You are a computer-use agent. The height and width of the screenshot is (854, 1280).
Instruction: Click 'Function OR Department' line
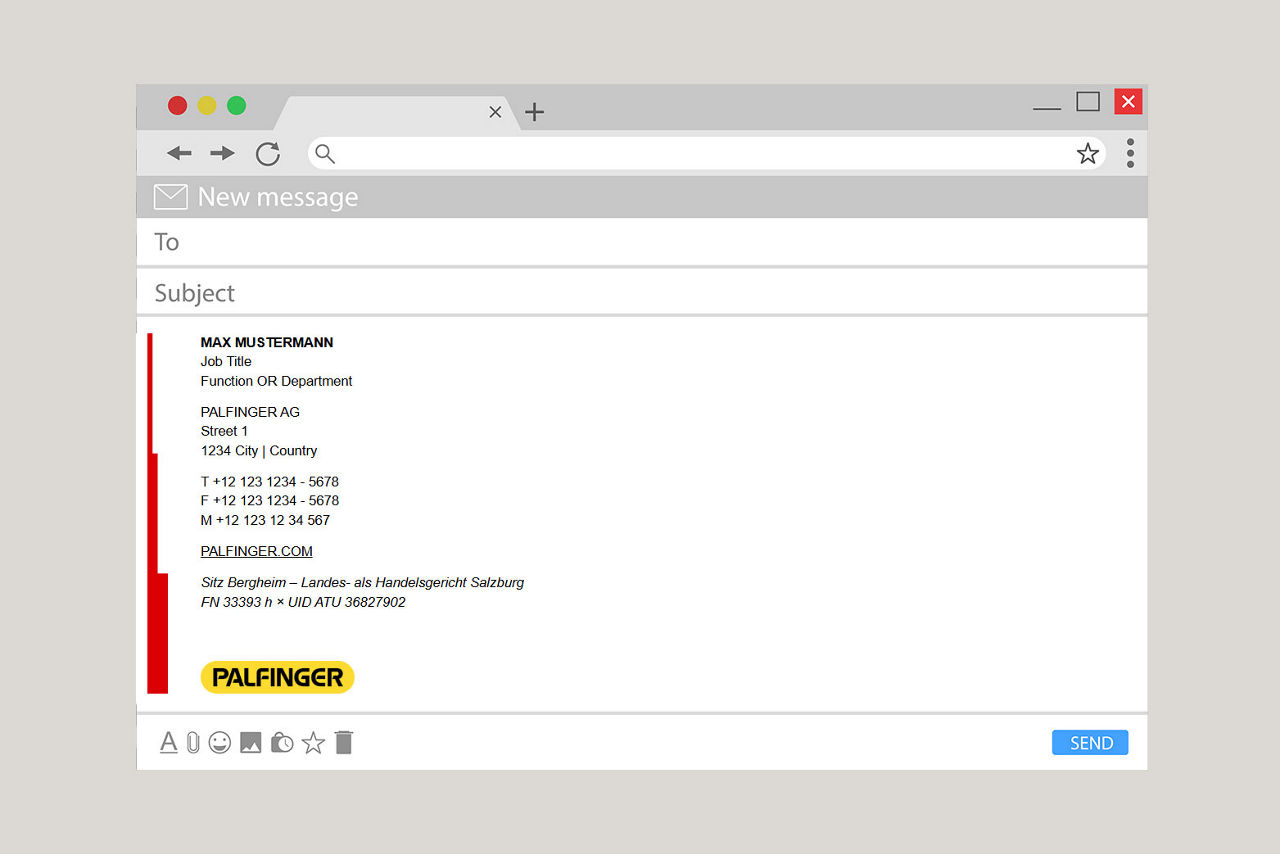[x=277, y=381]
